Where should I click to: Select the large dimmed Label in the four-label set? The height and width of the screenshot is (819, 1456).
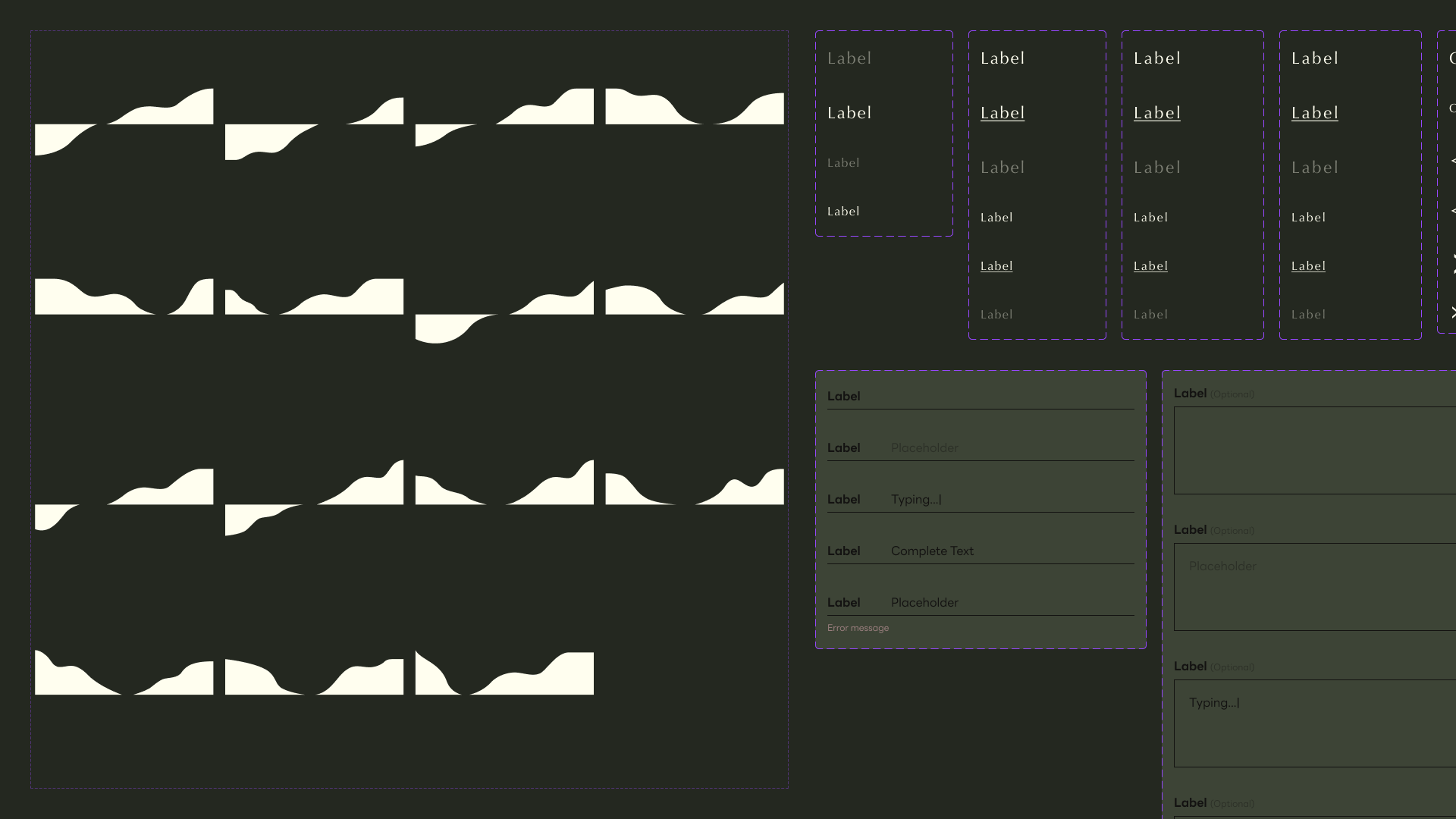tap(849, 58)
